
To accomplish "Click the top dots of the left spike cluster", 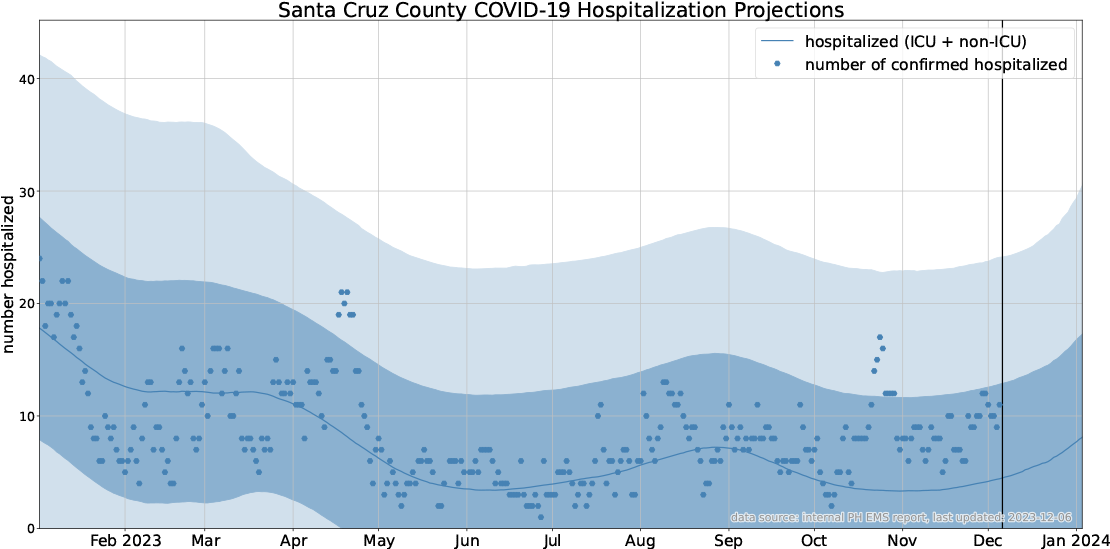I will coord(344,292).
